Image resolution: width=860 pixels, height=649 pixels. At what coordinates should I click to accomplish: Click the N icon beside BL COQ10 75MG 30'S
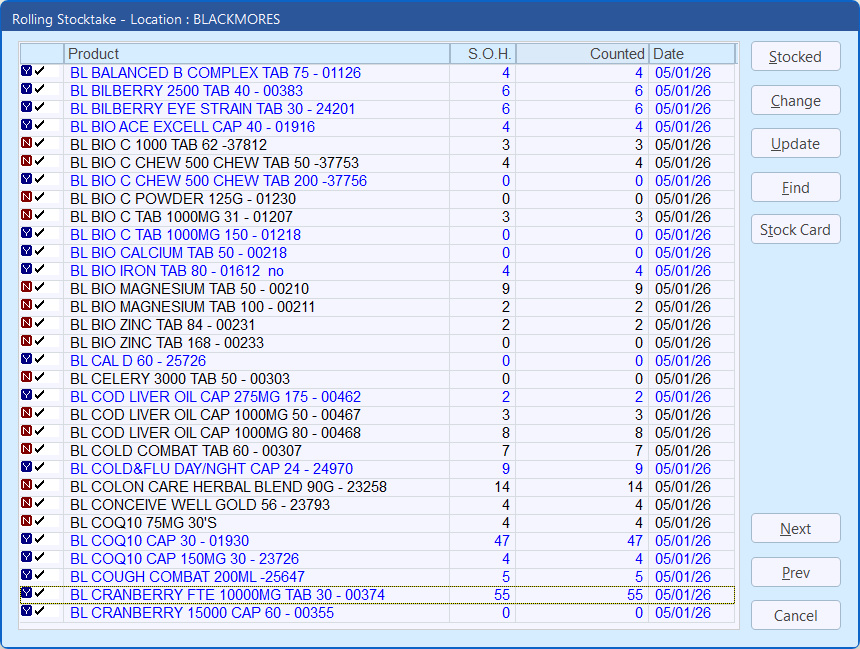click(x=26, y=523)
